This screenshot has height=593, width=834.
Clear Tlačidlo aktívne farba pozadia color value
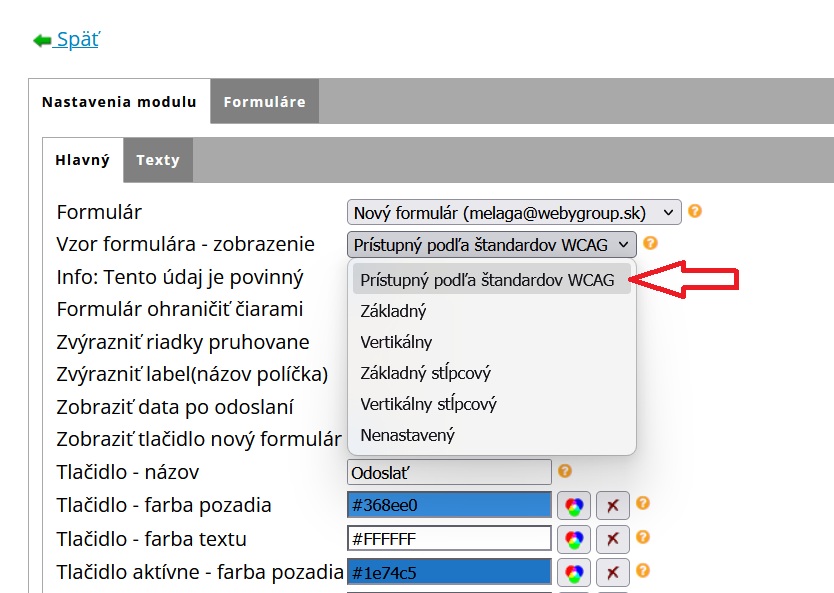(612, 573)
